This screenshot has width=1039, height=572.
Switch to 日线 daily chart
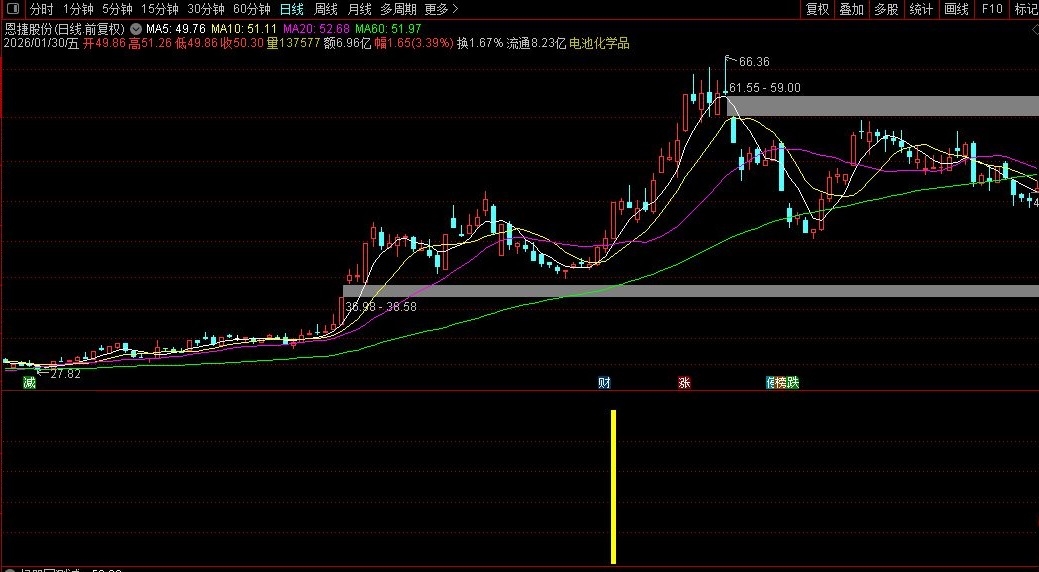tap(292, 9)
